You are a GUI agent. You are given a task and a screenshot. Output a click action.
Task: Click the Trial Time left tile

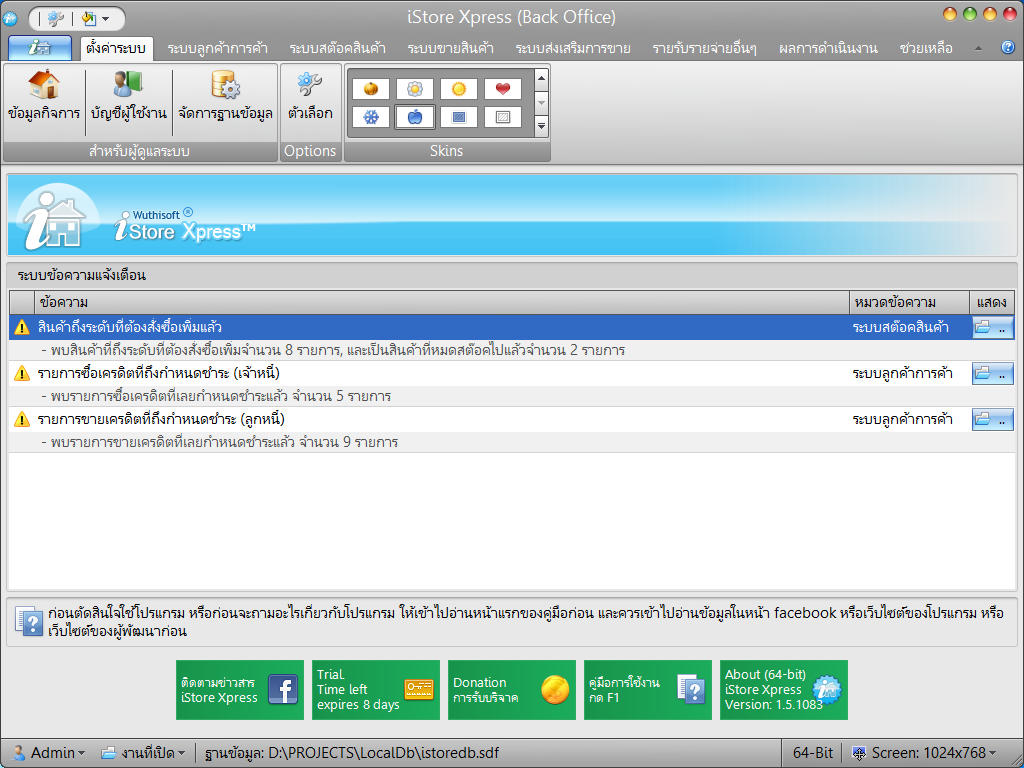(376, 690)
